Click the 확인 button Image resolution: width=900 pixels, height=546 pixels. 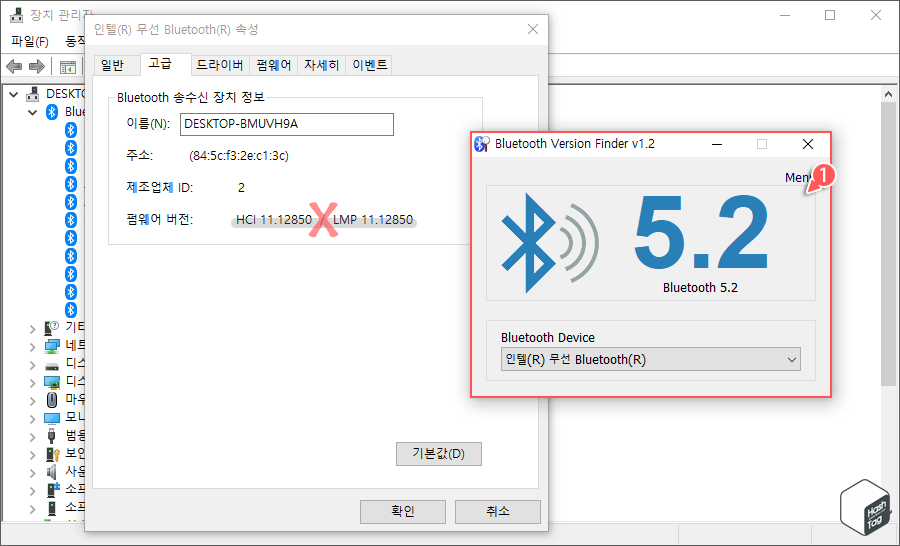[x=403, y=511]
